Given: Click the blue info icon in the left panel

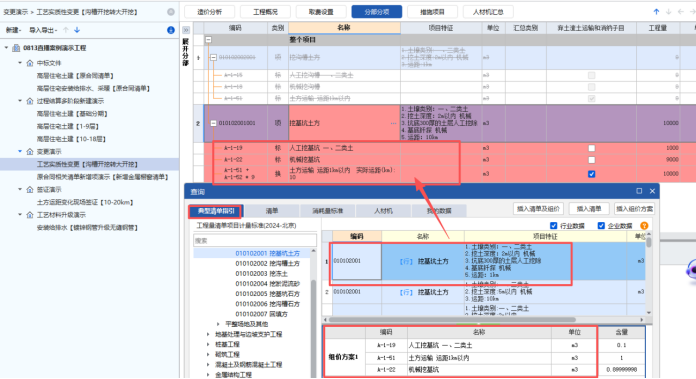Looking at the screenshot, I should point(170,30).
